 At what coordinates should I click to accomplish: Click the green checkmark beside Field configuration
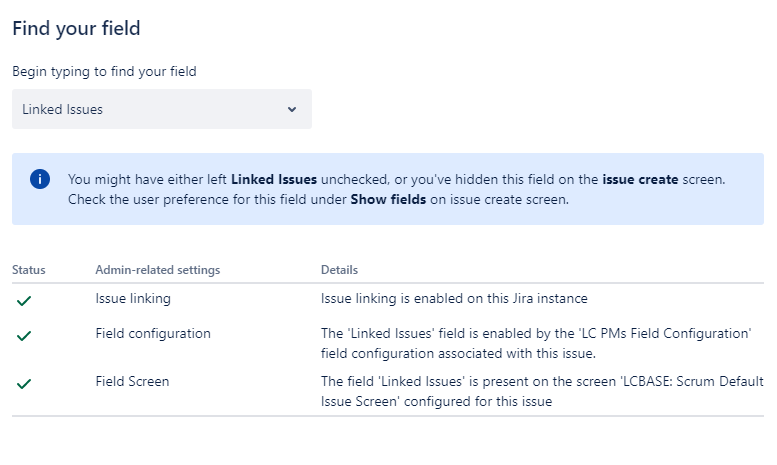coord(24,336)
